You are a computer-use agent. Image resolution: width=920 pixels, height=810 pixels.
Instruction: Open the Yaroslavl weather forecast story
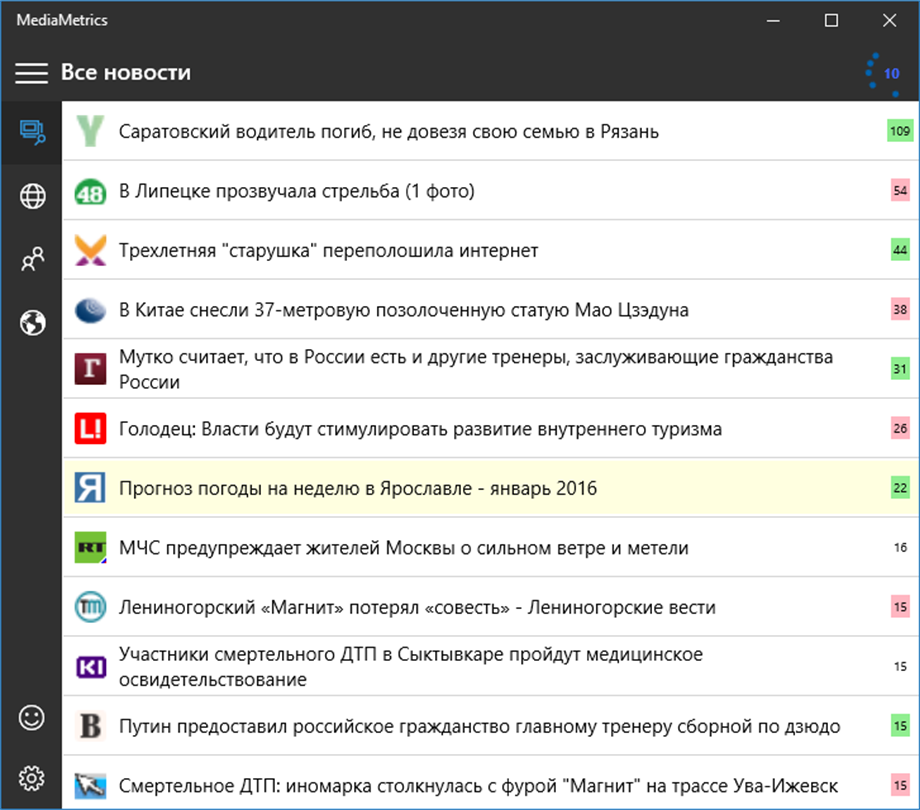coord(357,489)
